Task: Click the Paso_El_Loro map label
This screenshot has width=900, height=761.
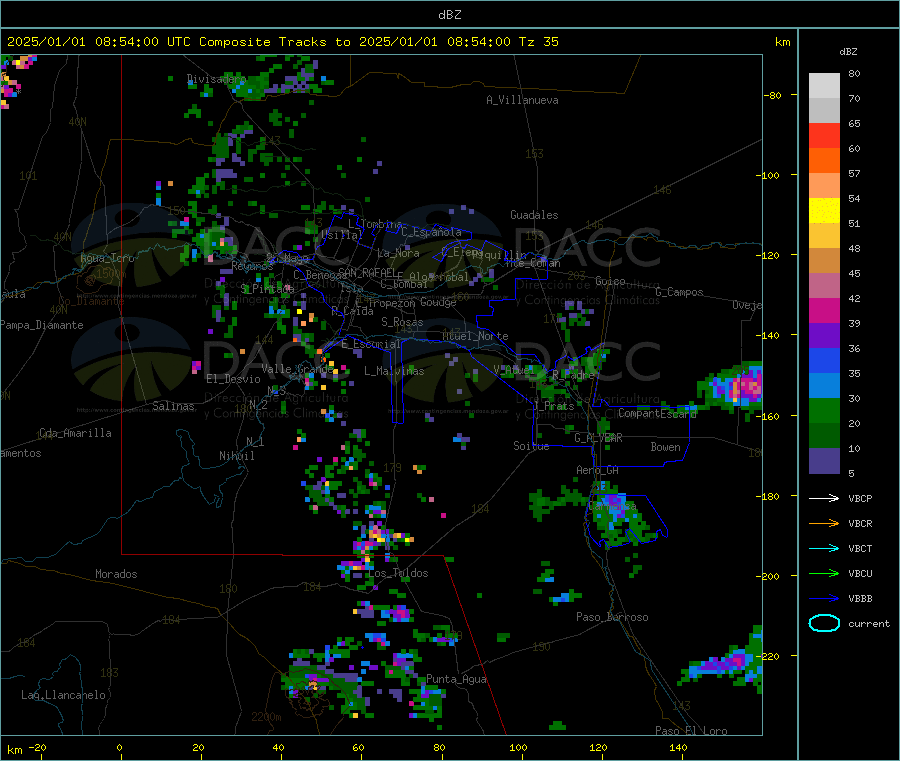Action: coord(691,731)
